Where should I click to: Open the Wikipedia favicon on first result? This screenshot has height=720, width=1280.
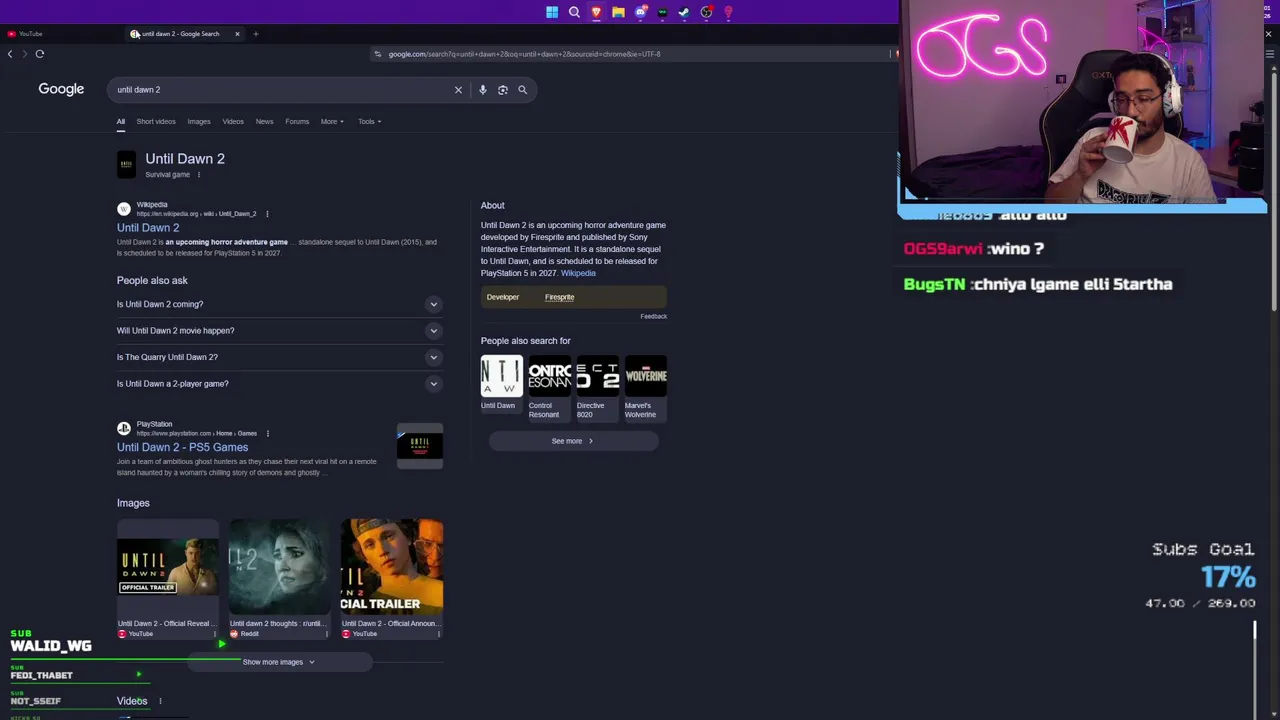click(x=124, y=209)
